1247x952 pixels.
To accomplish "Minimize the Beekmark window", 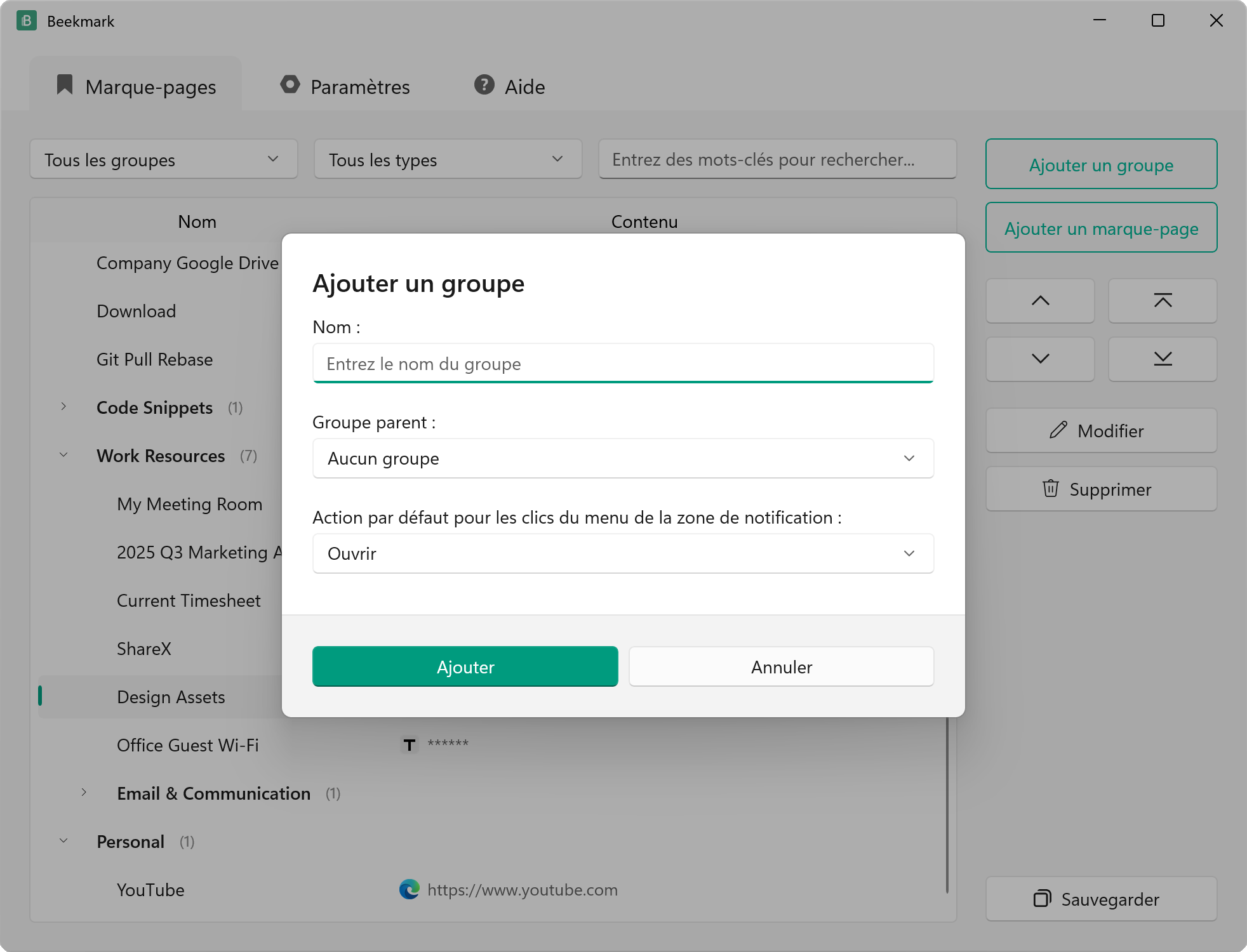I will tap(1100, 20).
